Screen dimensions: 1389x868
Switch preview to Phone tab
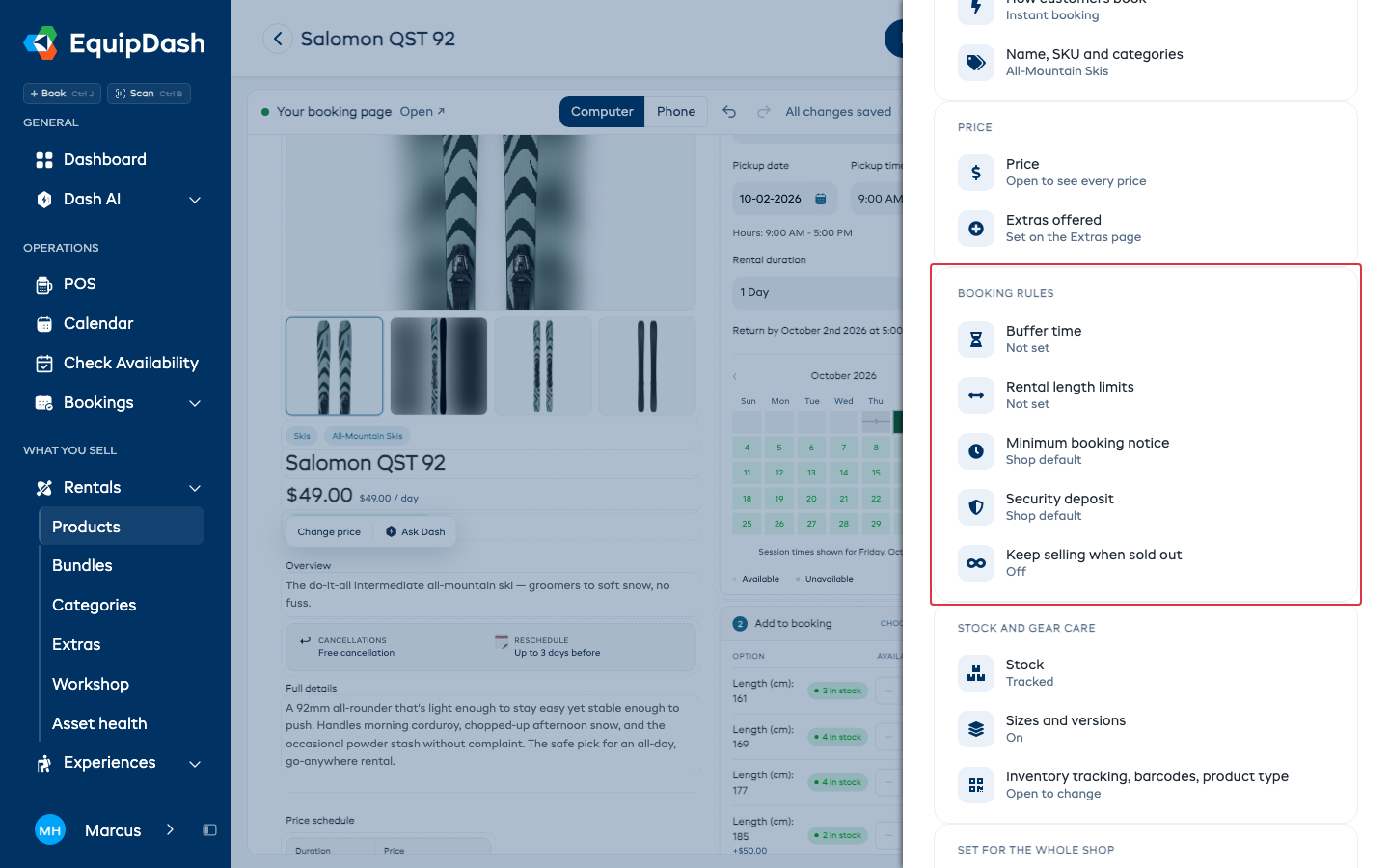pos(676,112)
